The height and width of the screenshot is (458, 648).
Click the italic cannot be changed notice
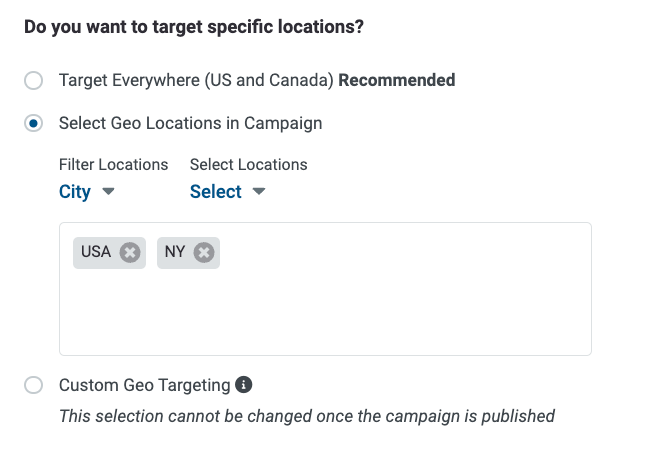click(x=307, y=416)
